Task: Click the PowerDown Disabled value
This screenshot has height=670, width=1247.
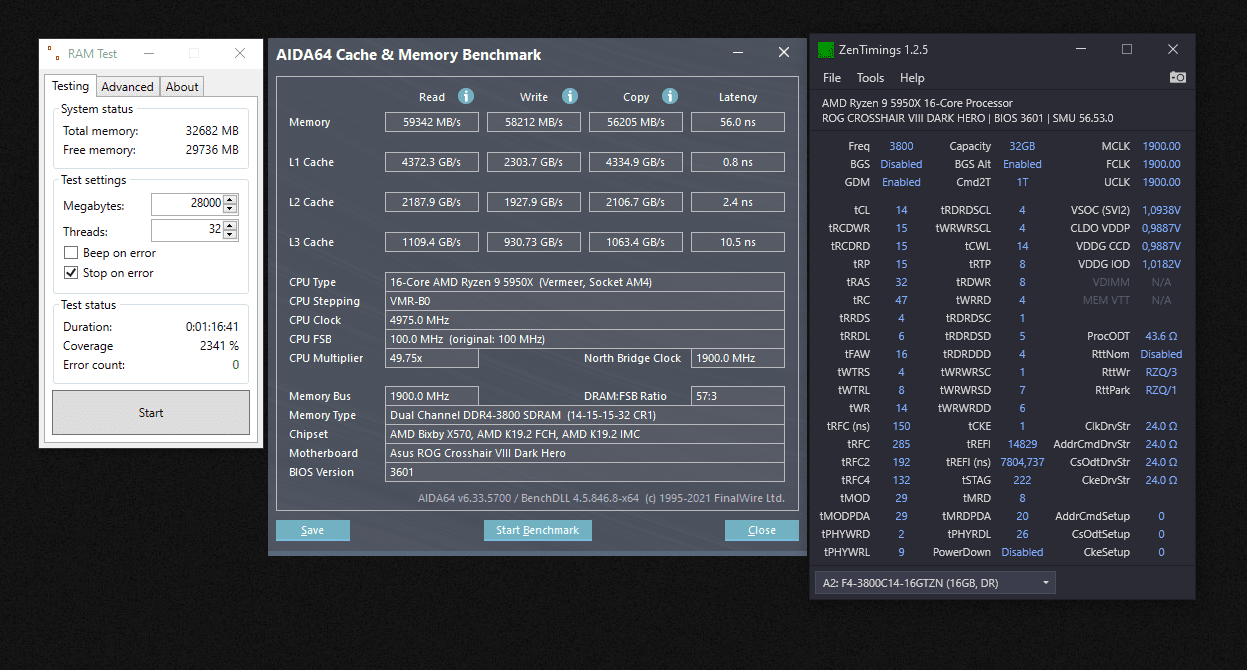Action: (x=1022, y=552)
